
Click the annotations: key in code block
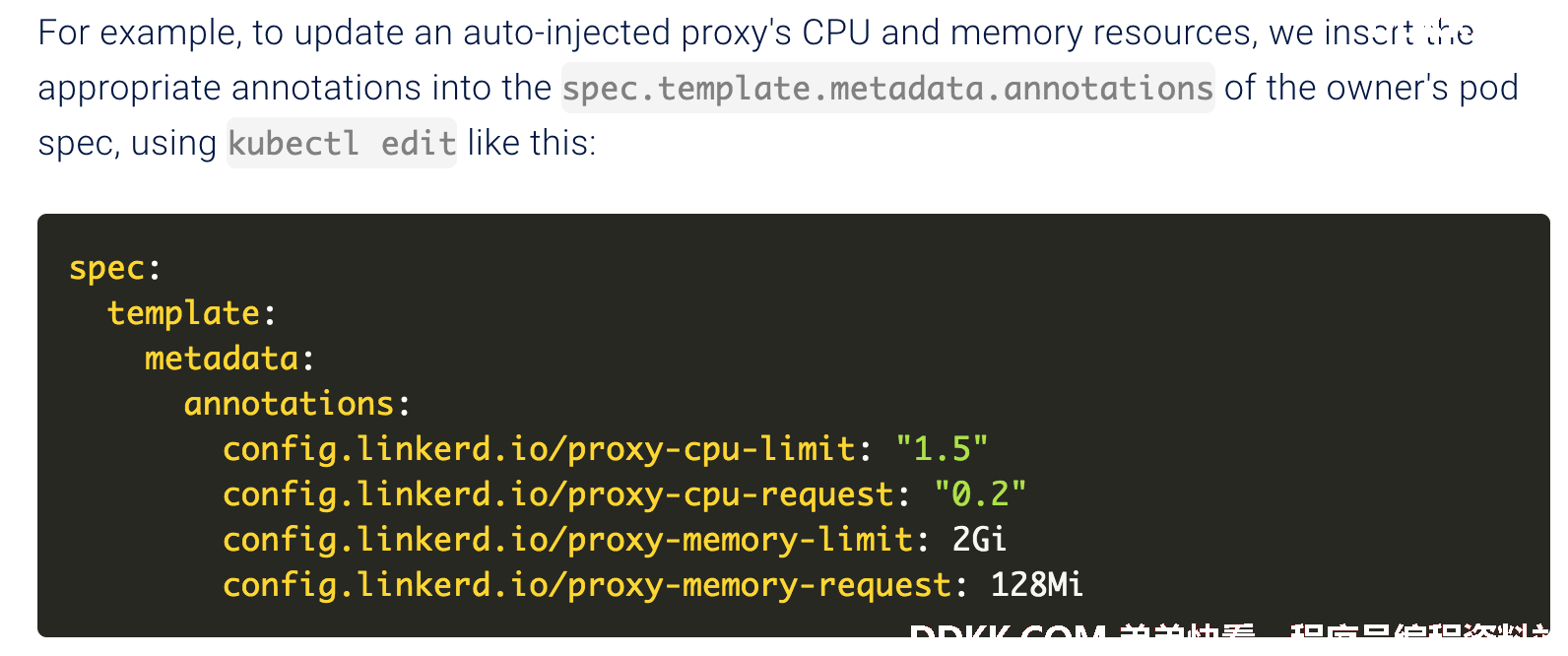[x=297, y=404]
